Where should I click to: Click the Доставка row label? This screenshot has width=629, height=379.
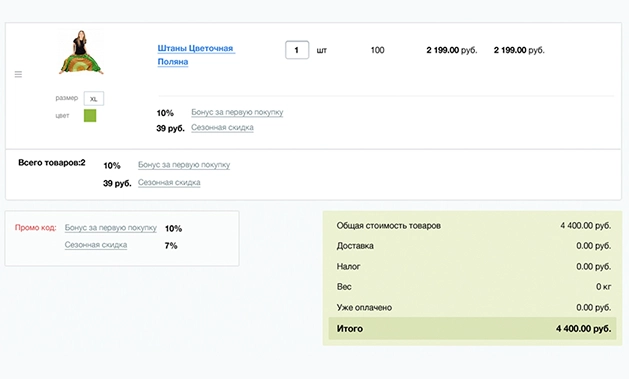point(355,246)
